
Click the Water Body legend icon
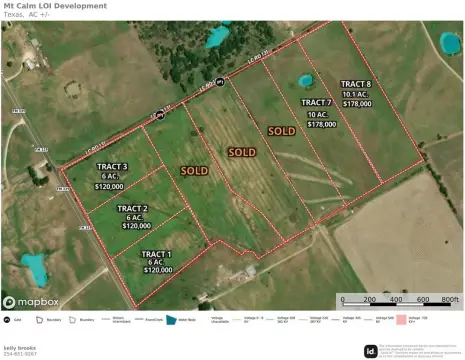click(171, 320)
